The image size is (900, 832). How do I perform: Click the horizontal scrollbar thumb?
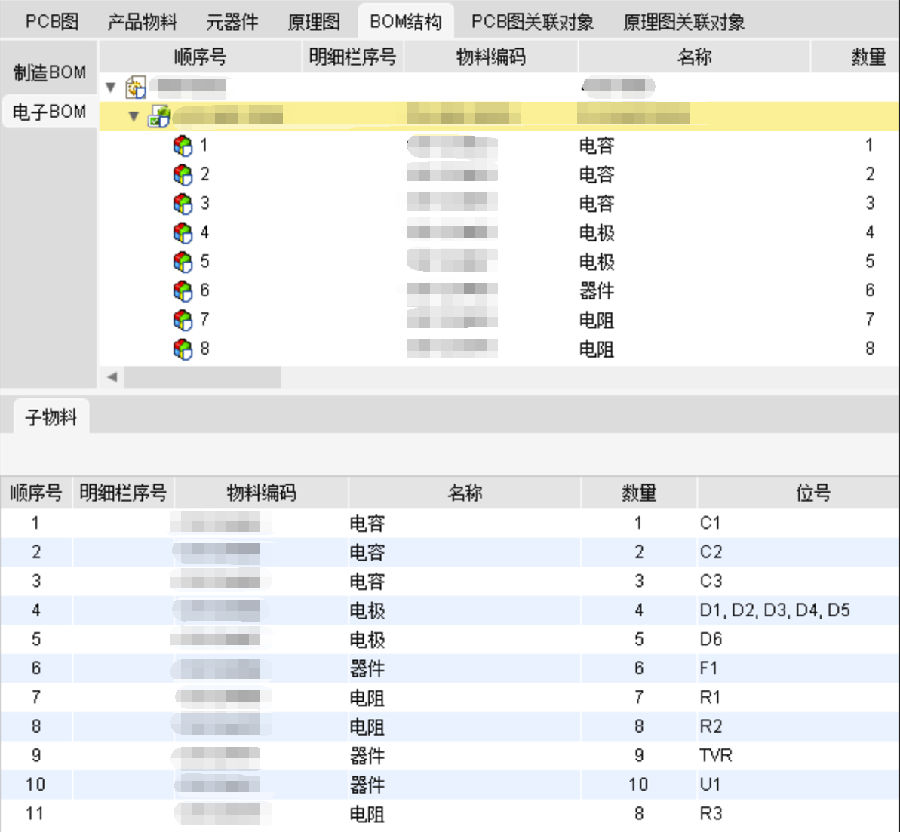pyautogui.click(x=203, y=377)
